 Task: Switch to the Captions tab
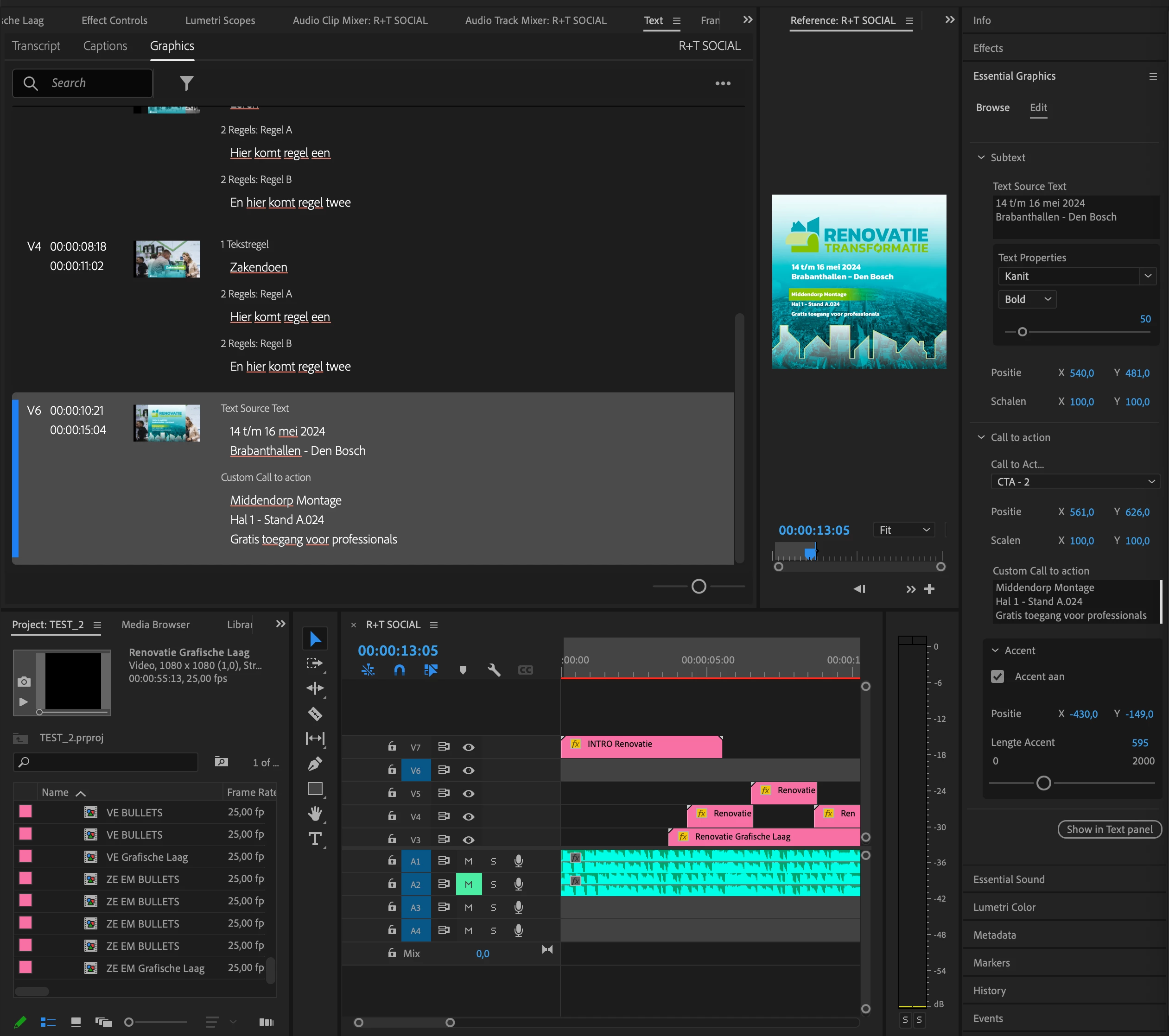coord(105,46)
